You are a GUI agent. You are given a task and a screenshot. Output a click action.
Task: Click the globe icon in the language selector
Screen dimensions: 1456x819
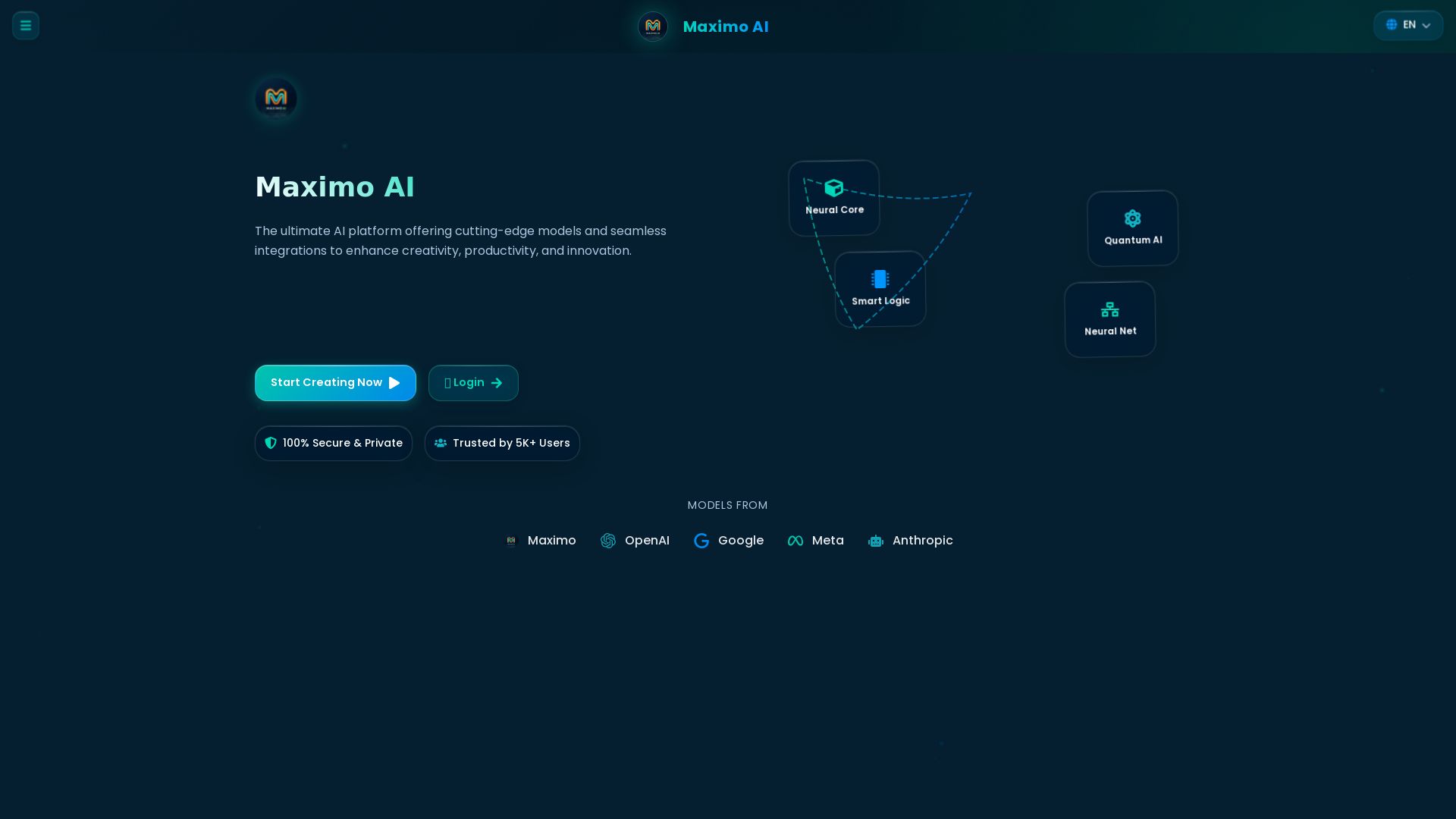1392,24
